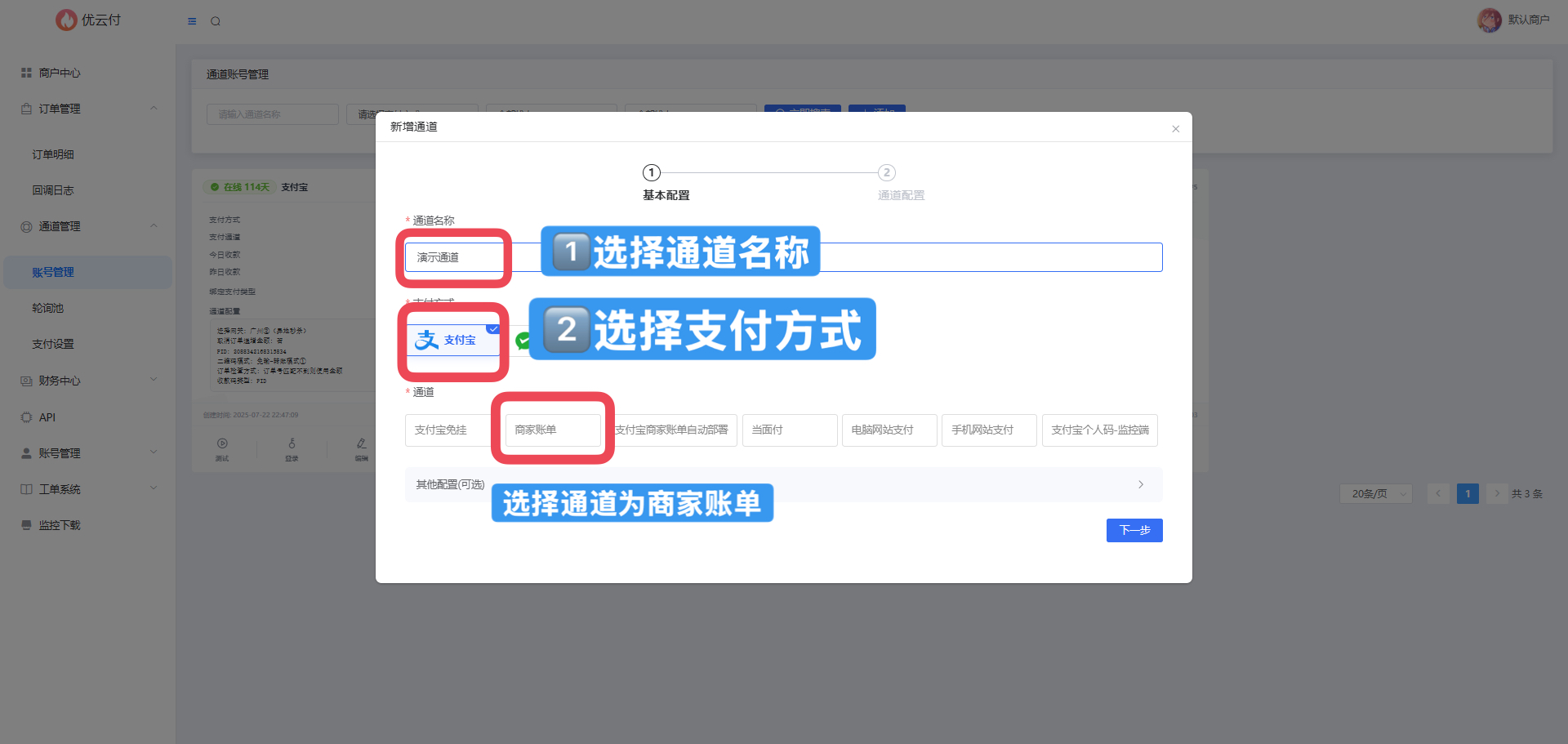The width and height of the screenshot is (1568, 744).
Task: Go to 支付设置 in the sidebar
Action: [x=53, y=344]
